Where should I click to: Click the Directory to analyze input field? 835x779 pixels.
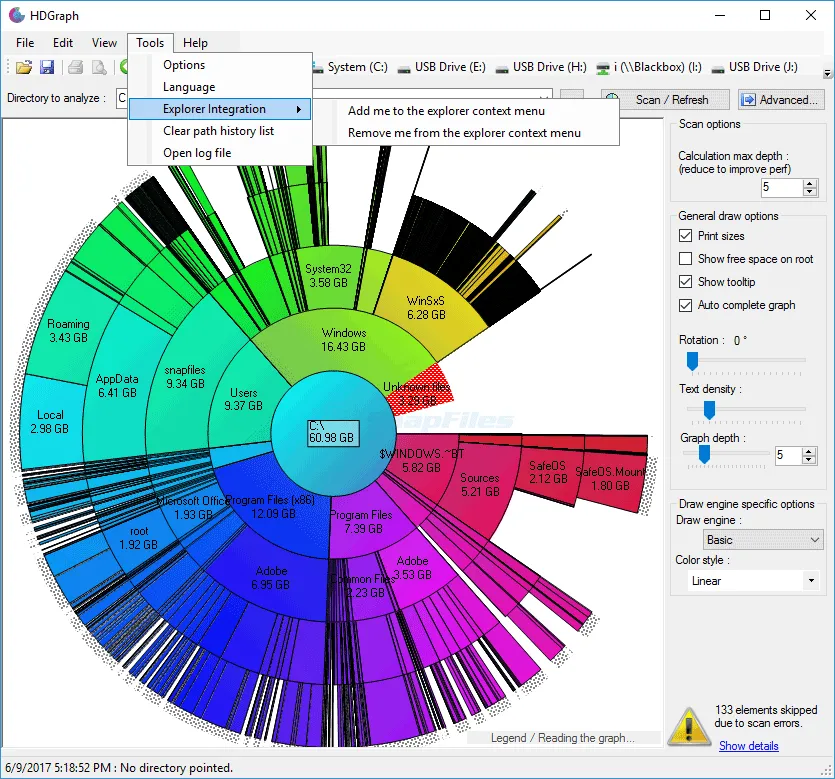(x=334, y=98)
